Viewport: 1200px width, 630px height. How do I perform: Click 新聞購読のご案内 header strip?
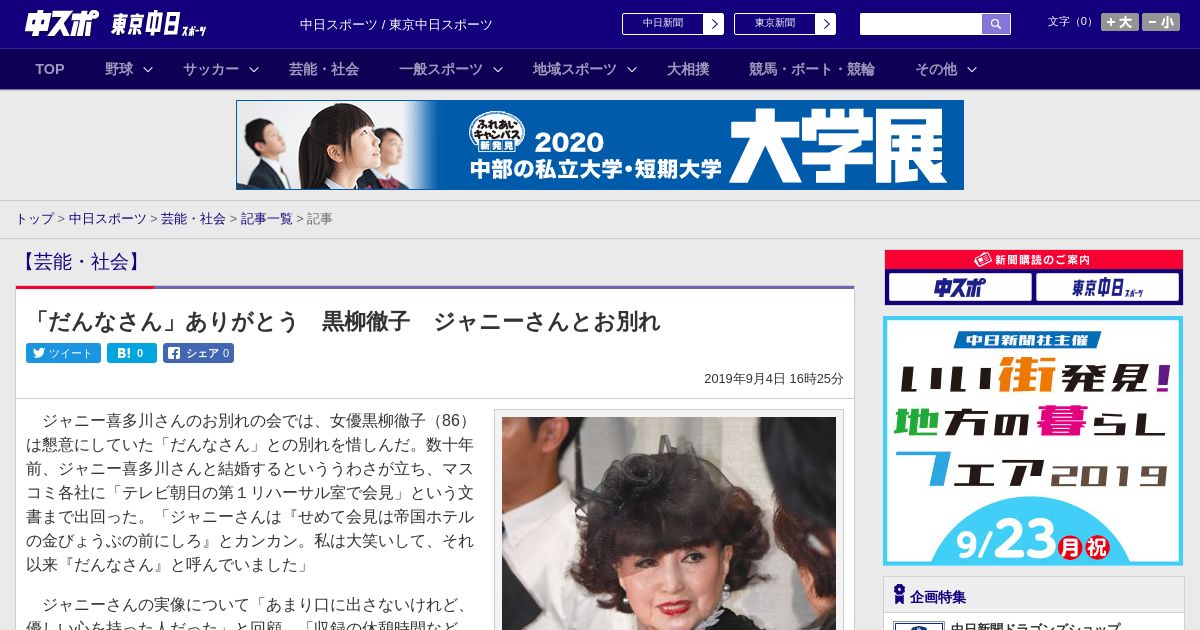(x=1034, y=259)
